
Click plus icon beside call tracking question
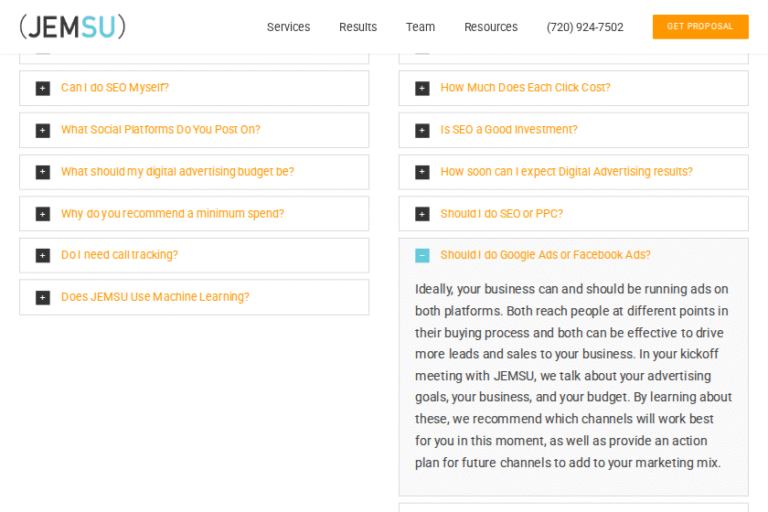tap(43, 256)
